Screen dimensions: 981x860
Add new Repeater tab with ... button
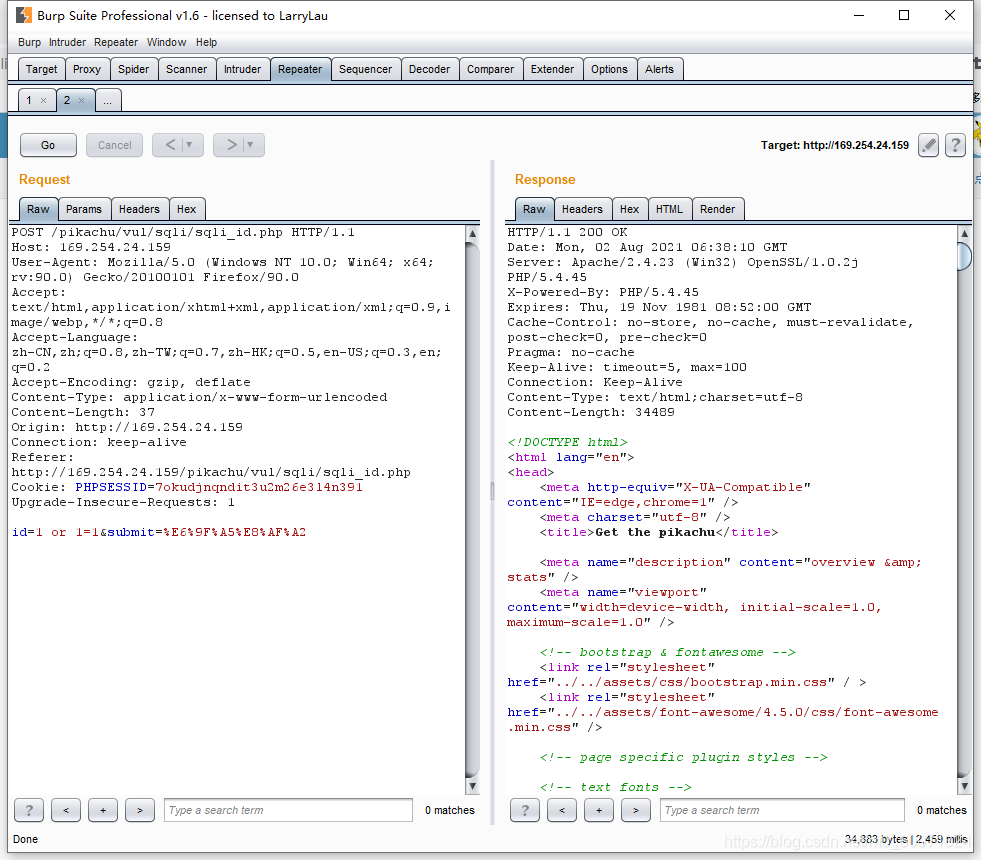[108, 100]
